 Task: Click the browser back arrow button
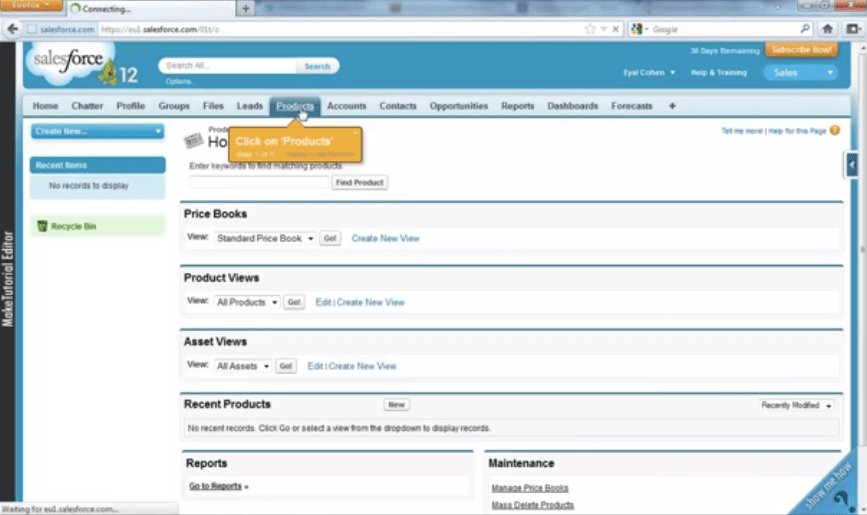click(x=12, y=29)
